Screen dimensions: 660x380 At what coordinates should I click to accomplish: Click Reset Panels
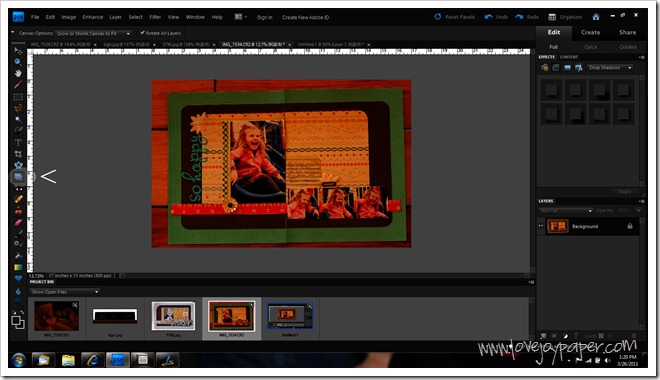coord(455,17)
